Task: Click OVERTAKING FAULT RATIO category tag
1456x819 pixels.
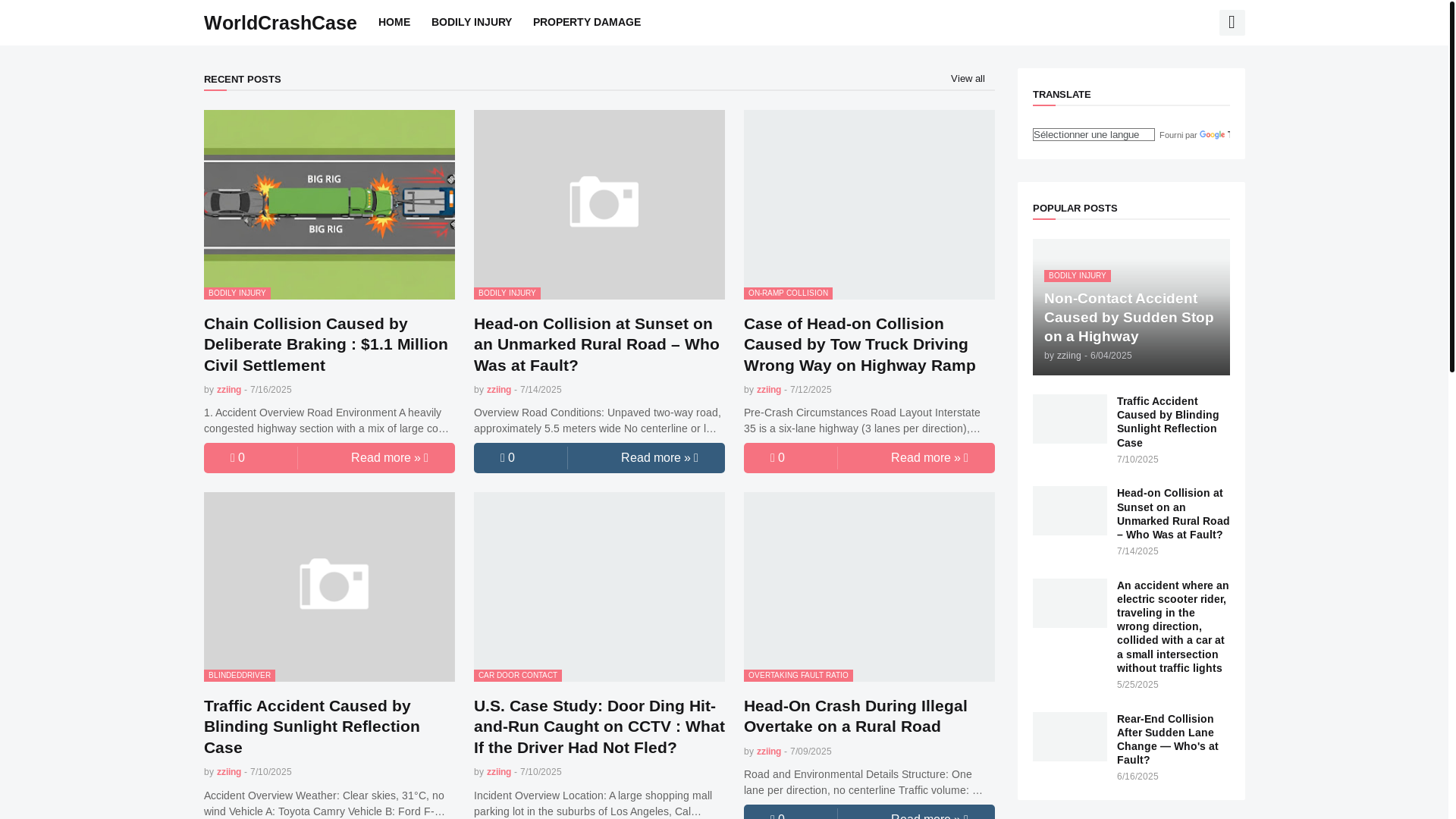Action: click(799, 676)
